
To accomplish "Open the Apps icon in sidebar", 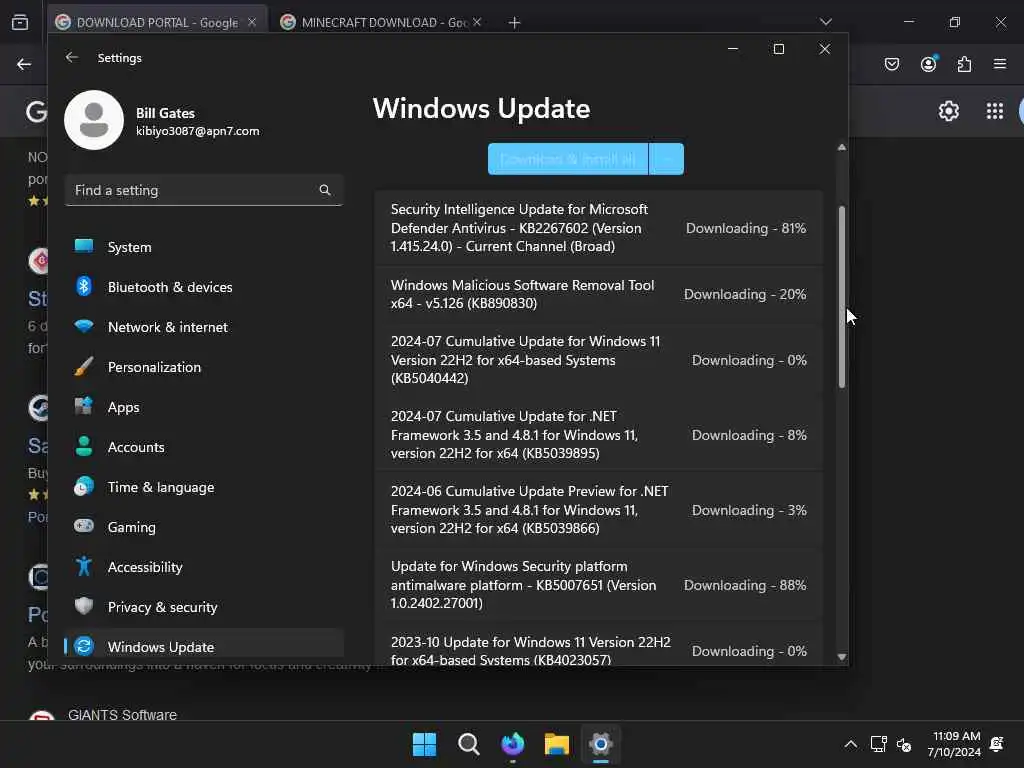I will (84, 406).
